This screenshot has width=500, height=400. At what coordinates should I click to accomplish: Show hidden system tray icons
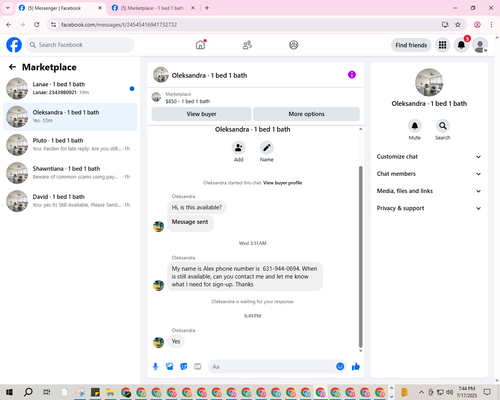click(x=421, y=392)
